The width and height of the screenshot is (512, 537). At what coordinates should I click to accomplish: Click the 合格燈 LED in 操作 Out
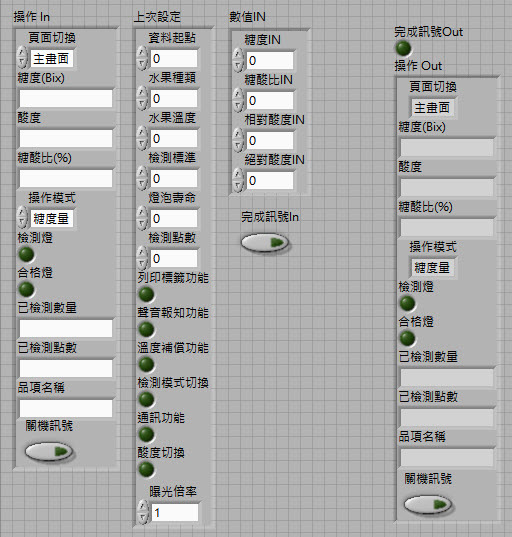(408, 338)
